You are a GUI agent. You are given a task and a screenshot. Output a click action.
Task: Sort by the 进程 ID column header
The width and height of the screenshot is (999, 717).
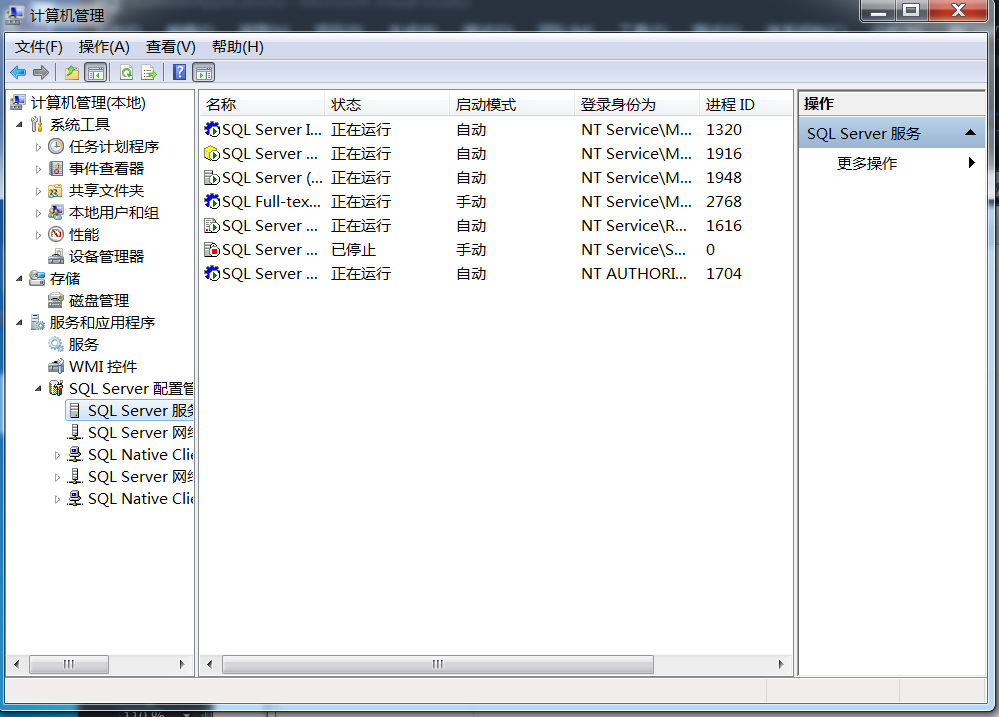745,105
